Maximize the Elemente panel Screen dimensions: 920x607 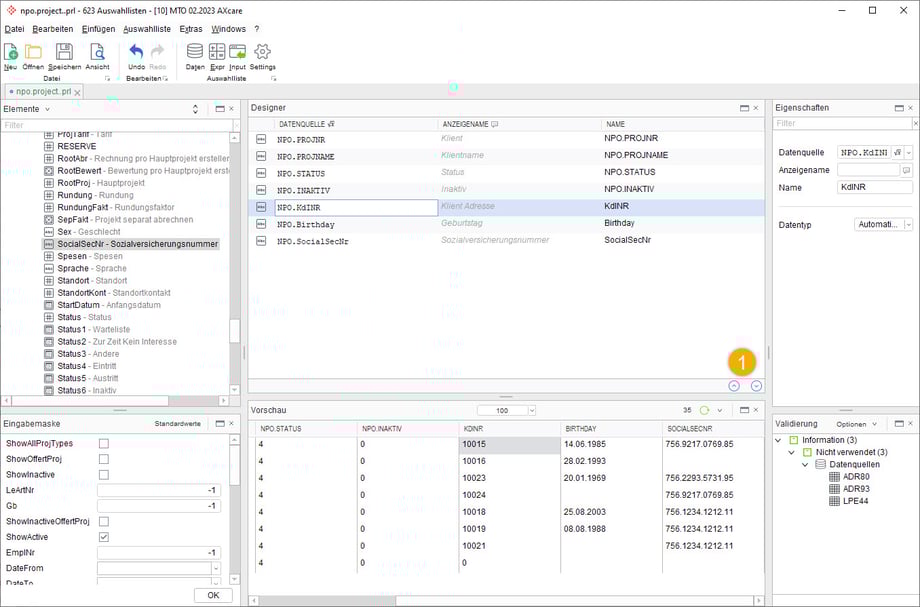tap(220, 108)
